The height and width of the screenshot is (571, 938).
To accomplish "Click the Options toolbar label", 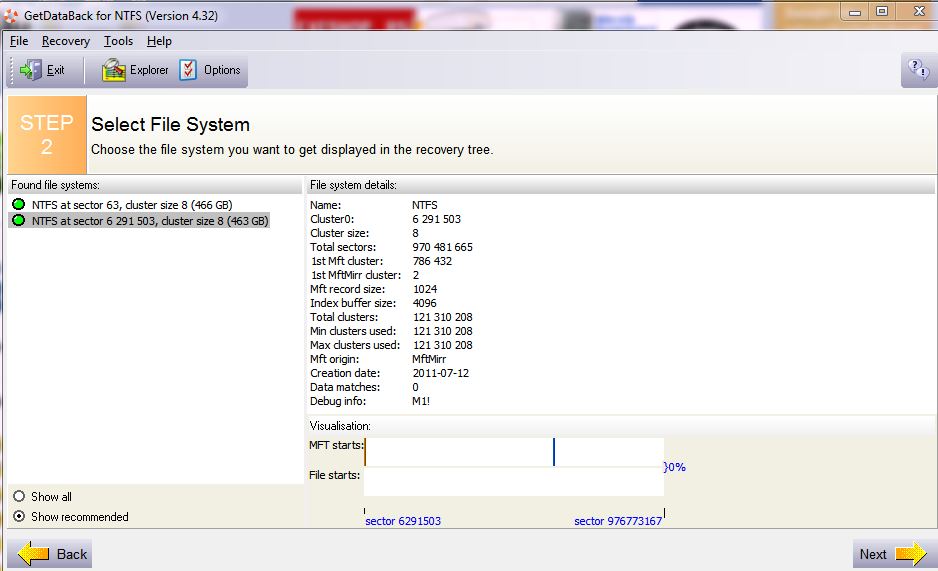I will click(x=222, y=70).
